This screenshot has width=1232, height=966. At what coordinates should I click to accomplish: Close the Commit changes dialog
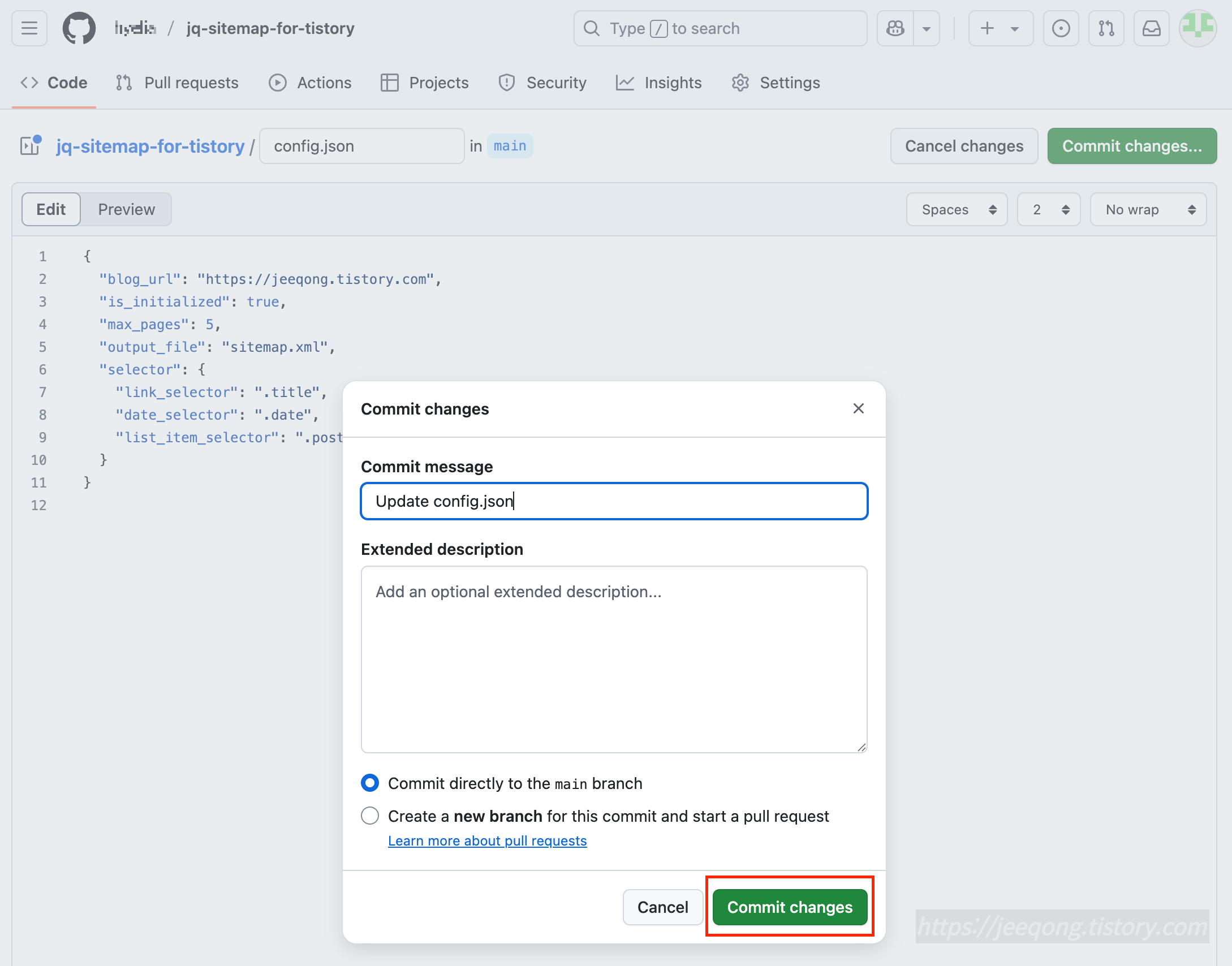coord(858,408)
